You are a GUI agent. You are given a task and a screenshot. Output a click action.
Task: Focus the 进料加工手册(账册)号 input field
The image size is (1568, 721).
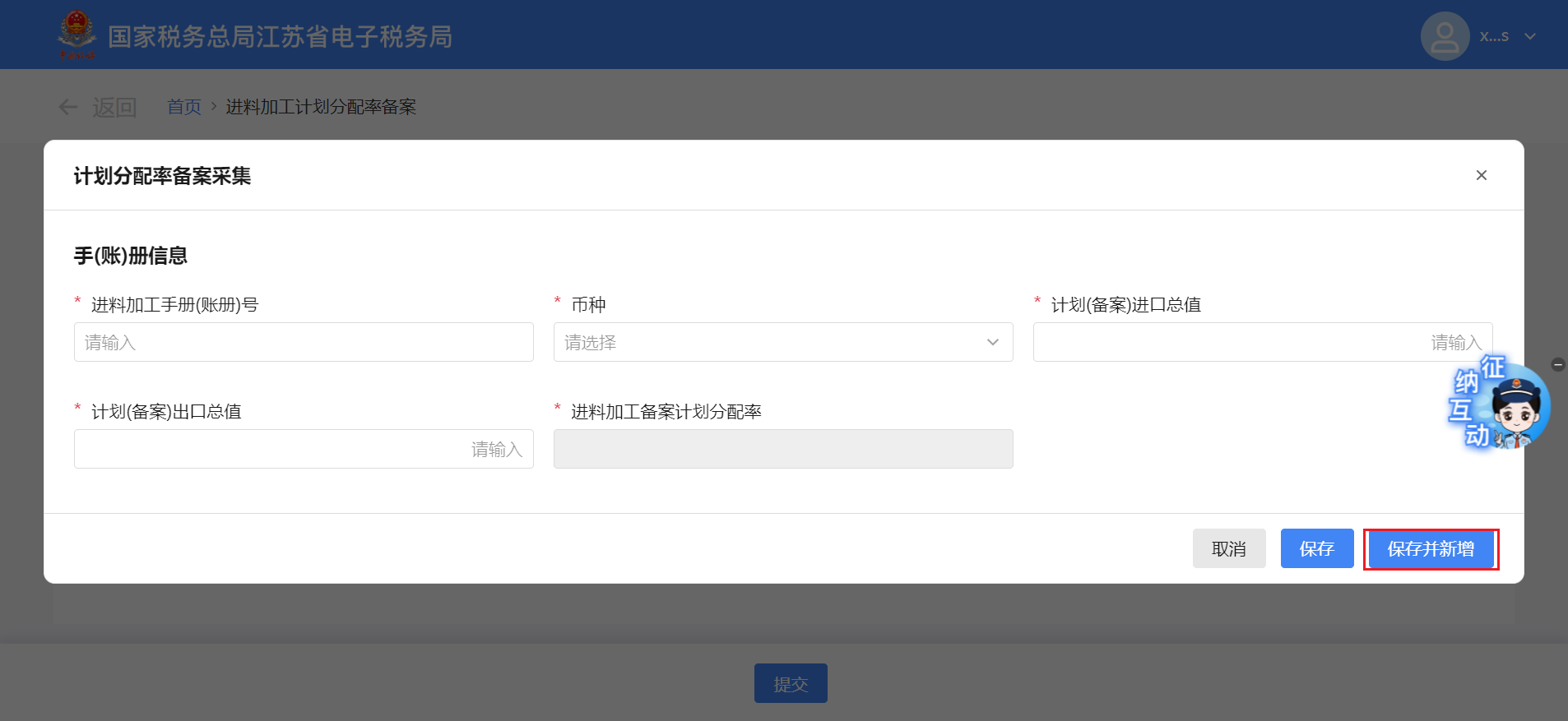click(304, 342)
